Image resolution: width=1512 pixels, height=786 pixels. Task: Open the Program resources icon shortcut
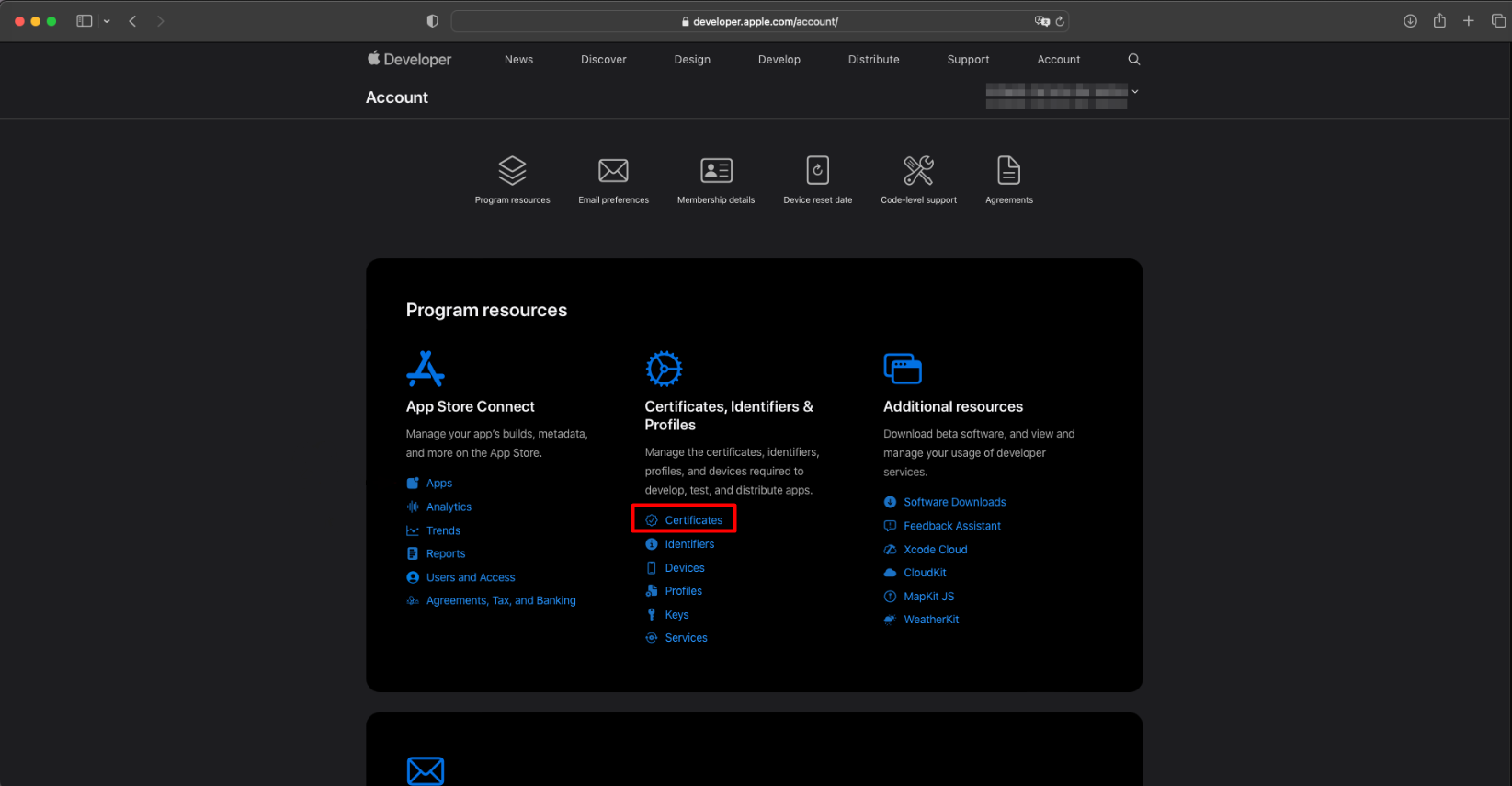(512, 171)
